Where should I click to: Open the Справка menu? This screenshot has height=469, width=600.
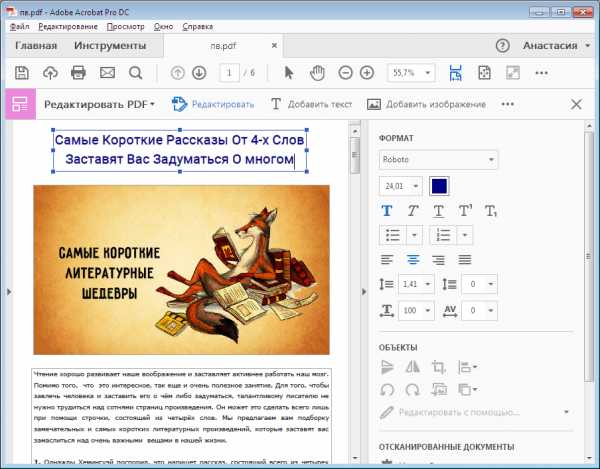pyautogui.click(x=197, y=27)
